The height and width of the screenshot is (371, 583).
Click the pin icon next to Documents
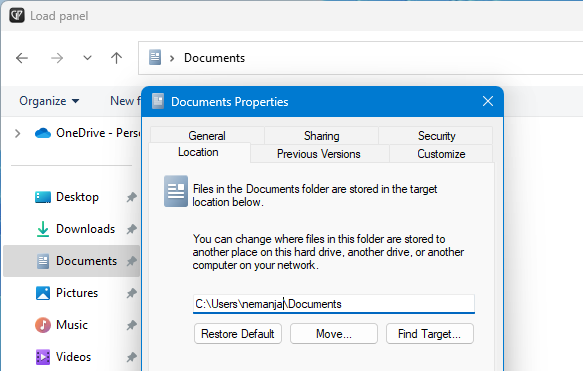pos(131,261)
